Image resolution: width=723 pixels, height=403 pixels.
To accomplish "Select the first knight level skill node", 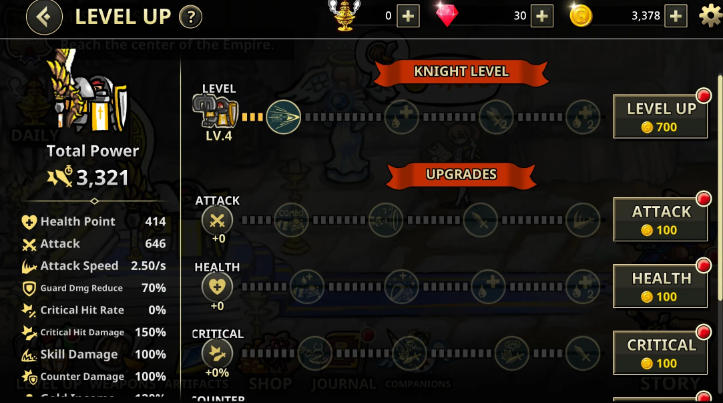I will tap(284, 117).
